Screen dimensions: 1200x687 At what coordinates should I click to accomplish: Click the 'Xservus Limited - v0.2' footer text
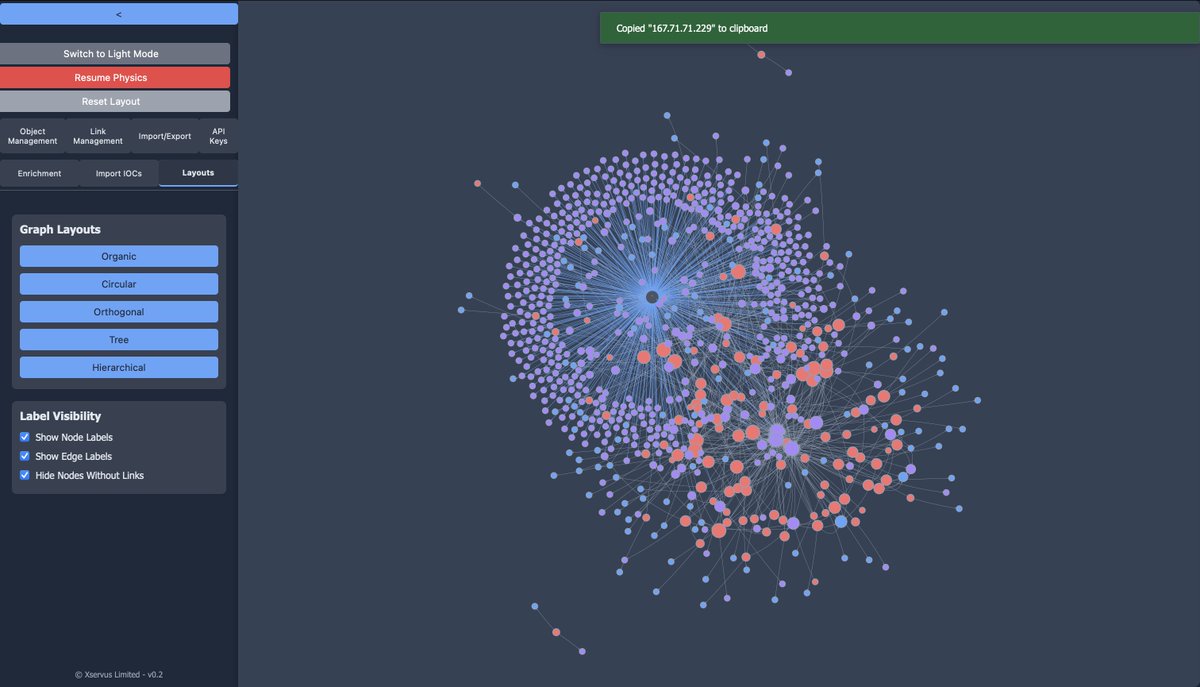point(119,674)
